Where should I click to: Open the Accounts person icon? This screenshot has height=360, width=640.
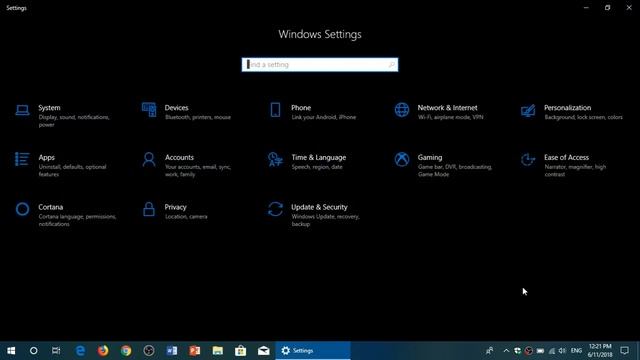(149, 159)
